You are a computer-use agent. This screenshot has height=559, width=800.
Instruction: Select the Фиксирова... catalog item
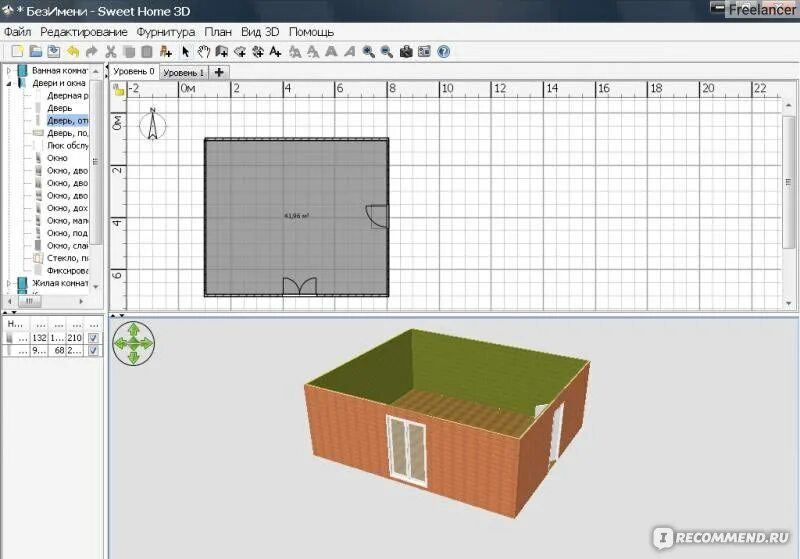pos(67,270)
